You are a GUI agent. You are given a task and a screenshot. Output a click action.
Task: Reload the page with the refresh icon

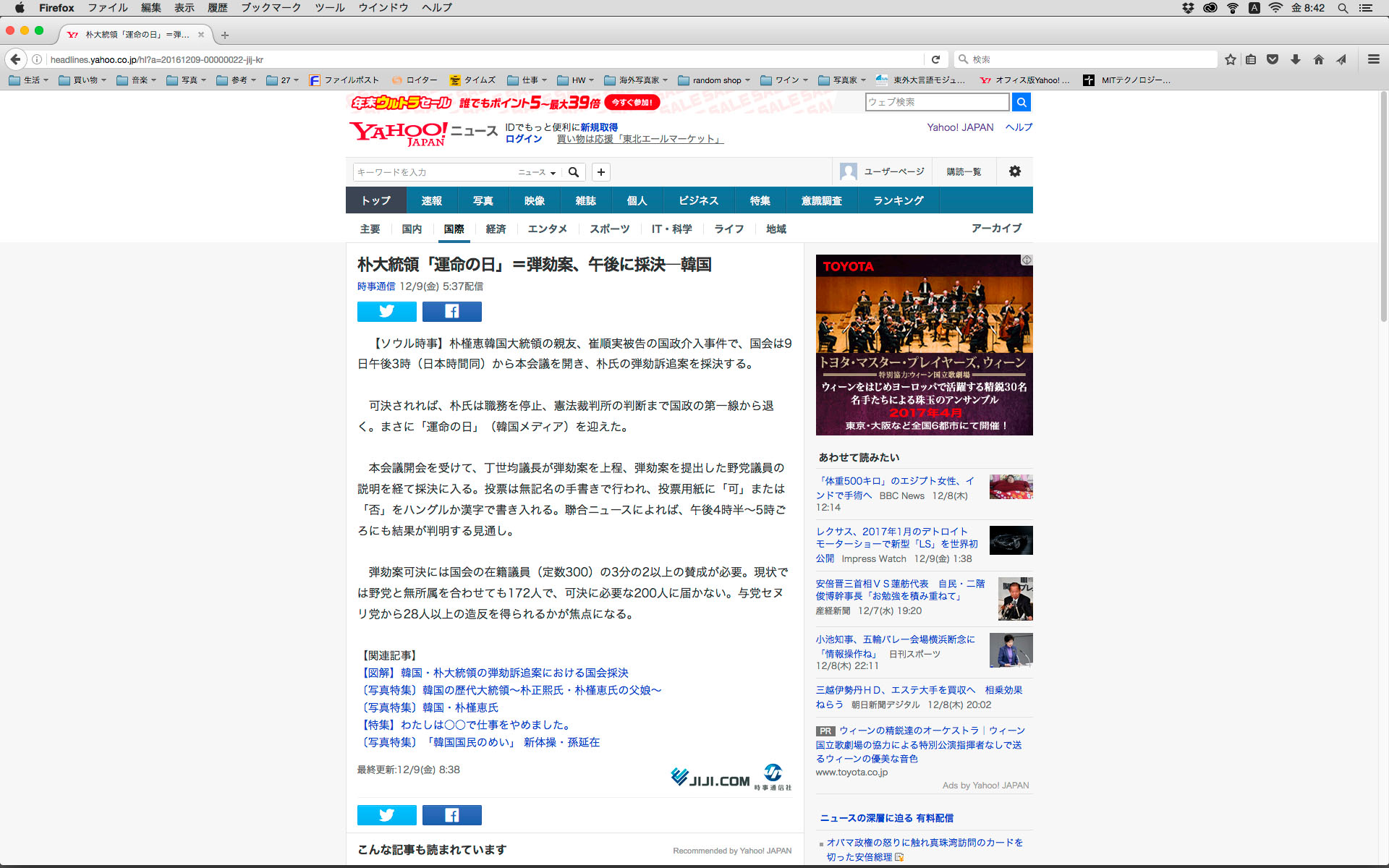pyautogui.click(x=935, y=59)
